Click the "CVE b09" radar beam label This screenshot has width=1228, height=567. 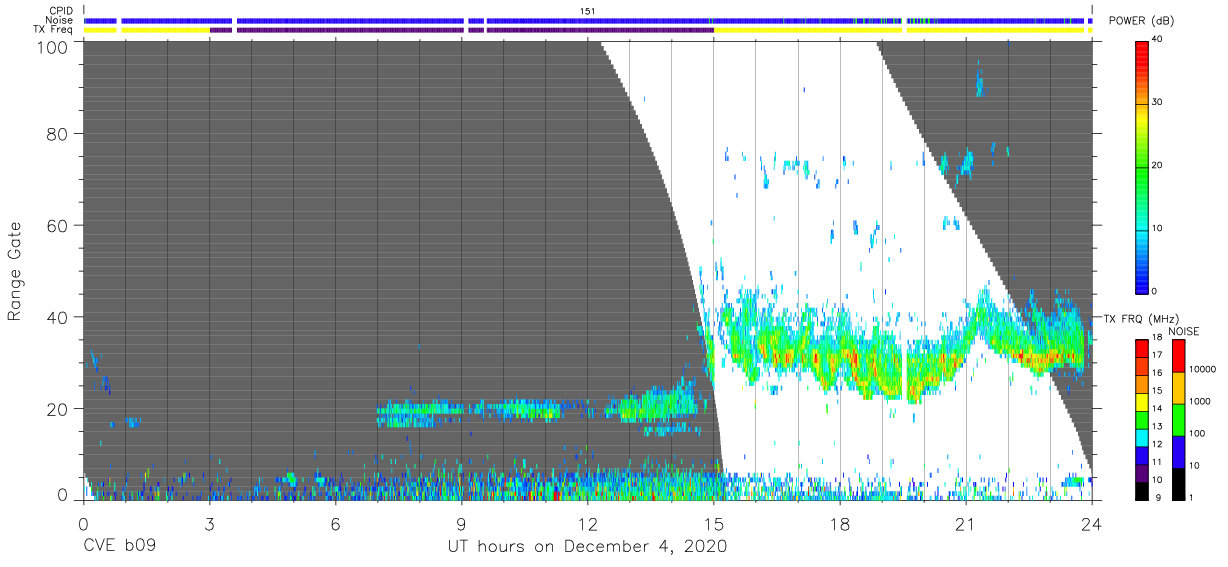coord(119,546)
